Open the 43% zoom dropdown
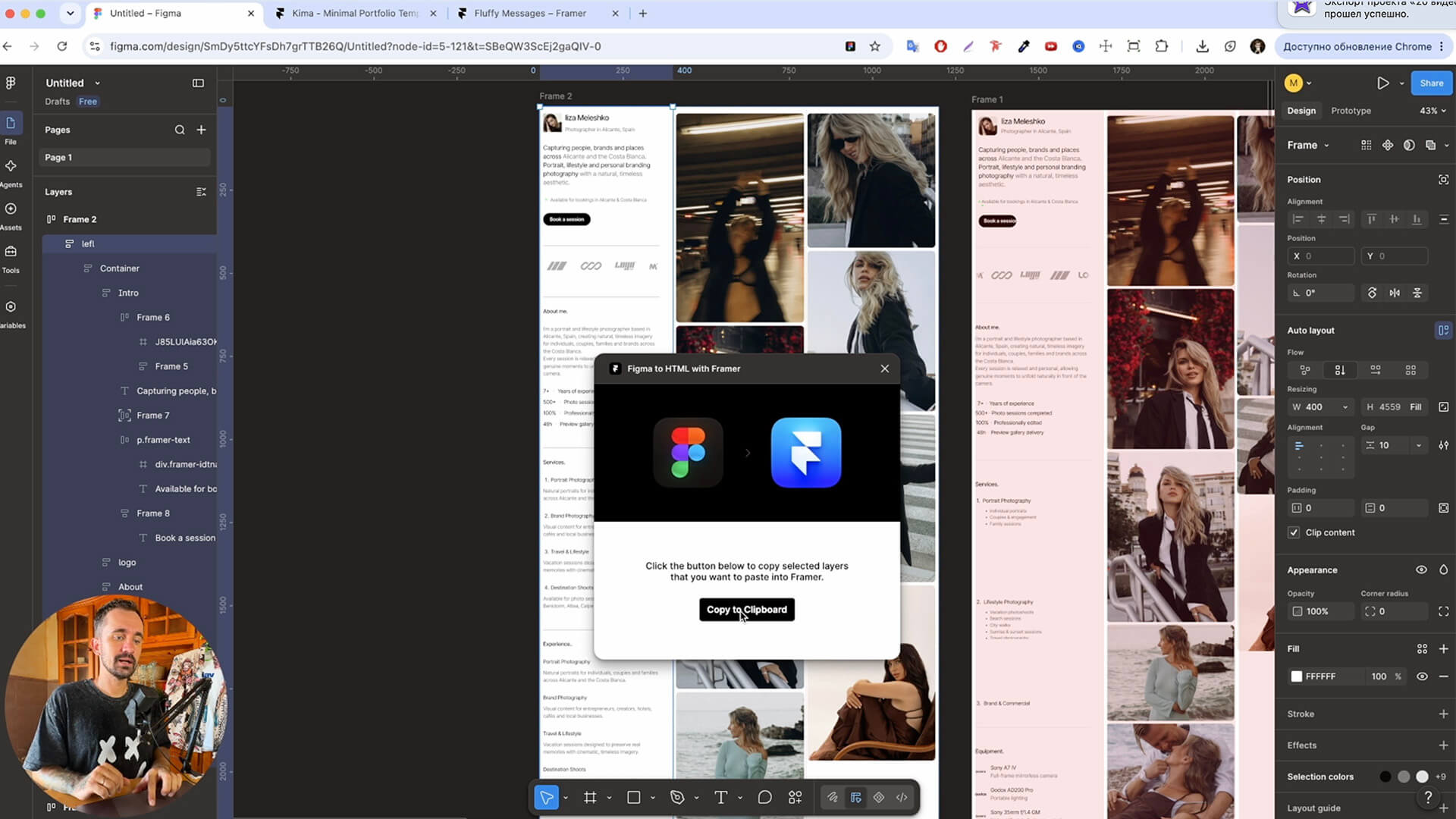The width and height of the screenshot is (1456, 819). [x=1432, y=111]
